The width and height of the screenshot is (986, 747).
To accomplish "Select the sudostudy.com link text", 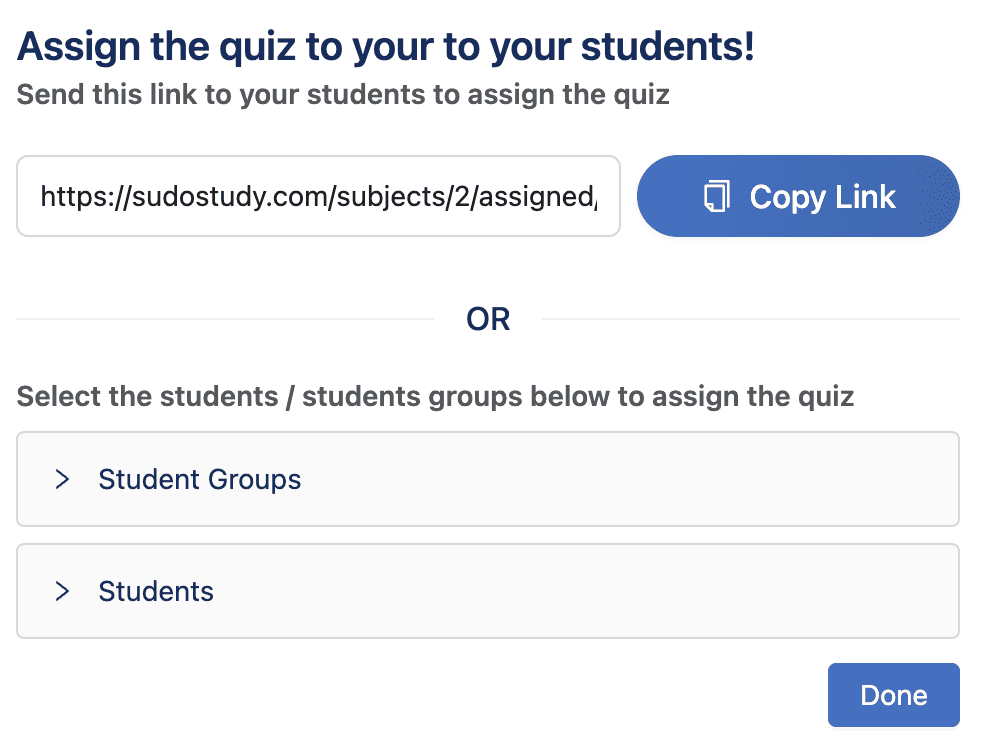I will pyautogui.click(x=318, y=196).
